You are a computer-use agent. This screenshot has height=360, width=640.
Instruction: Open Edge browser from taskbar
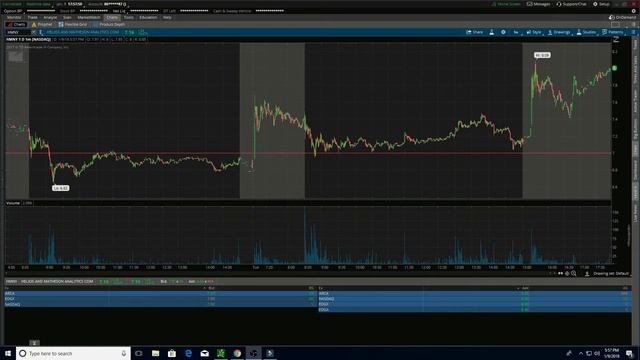(x=188, y=353)
